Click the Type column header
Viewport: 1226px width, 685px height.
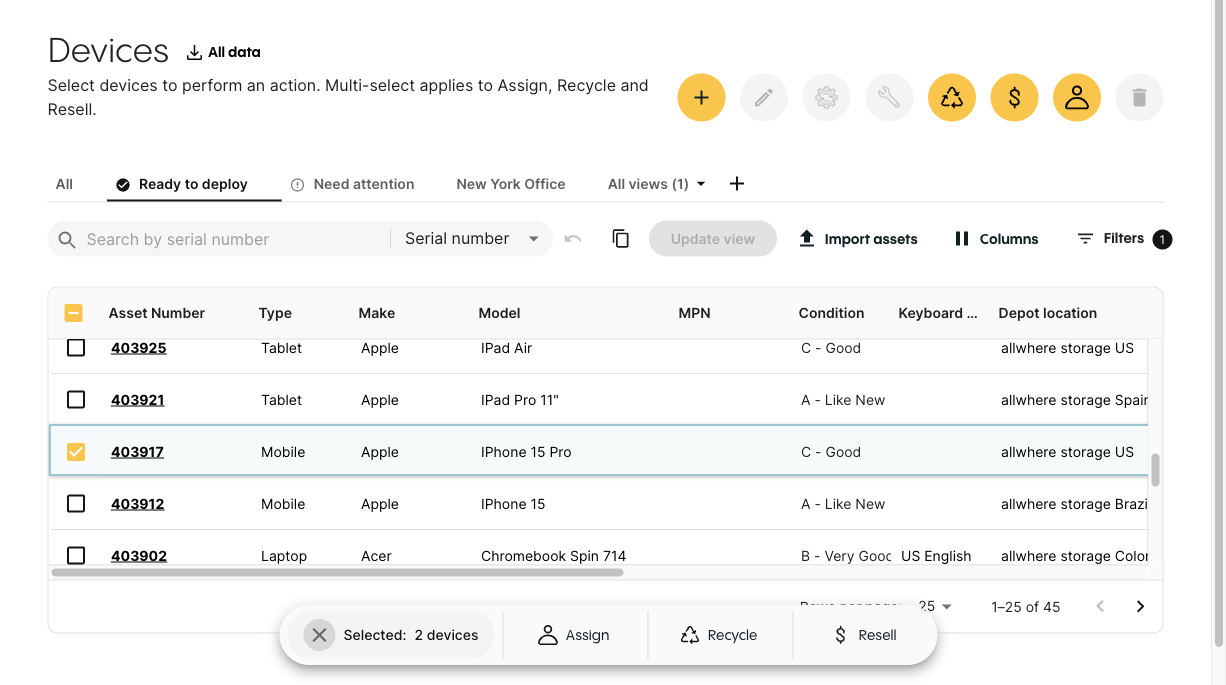275,313
